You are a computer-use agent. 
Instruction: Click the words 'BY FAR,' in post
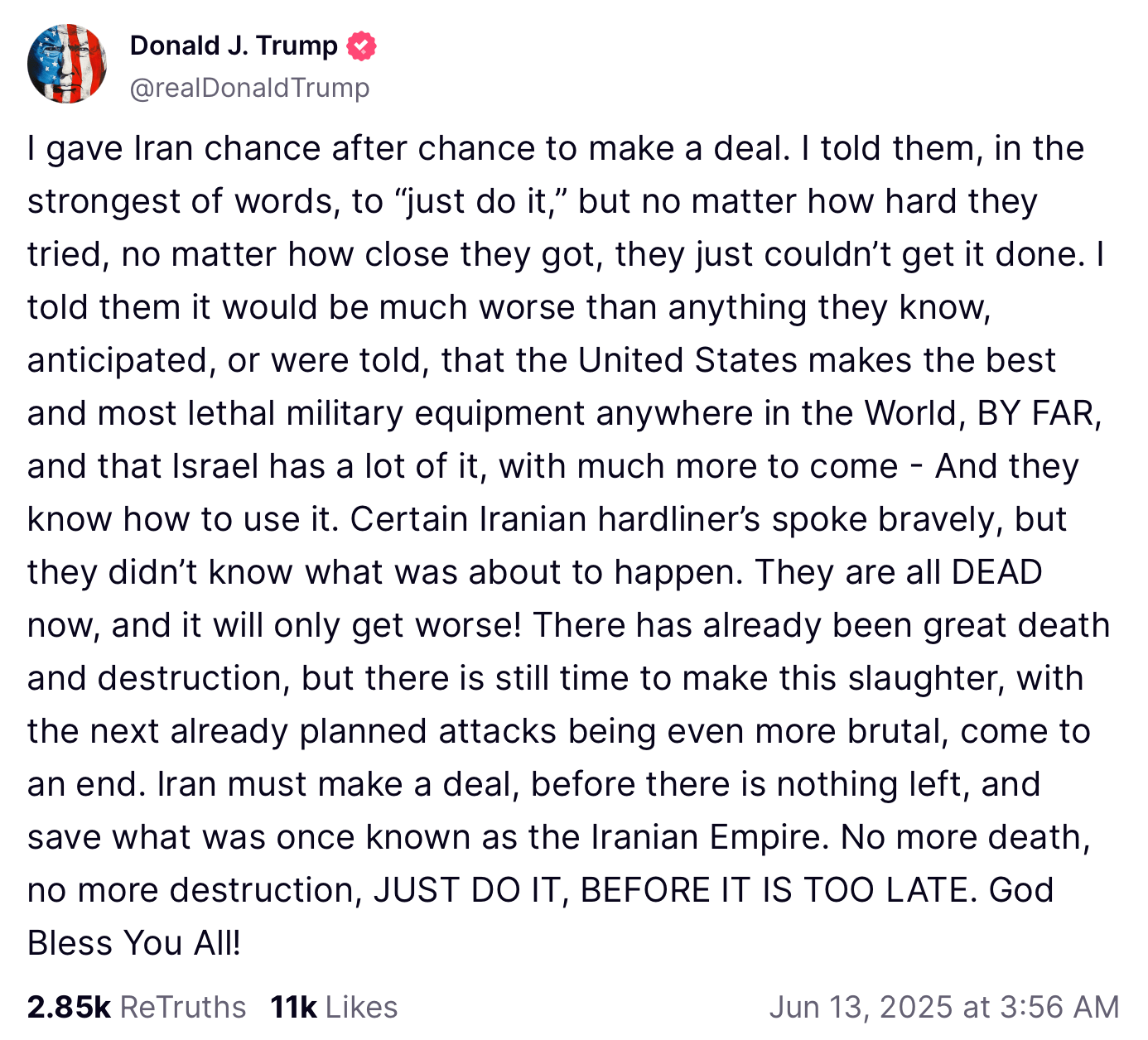1039,414
